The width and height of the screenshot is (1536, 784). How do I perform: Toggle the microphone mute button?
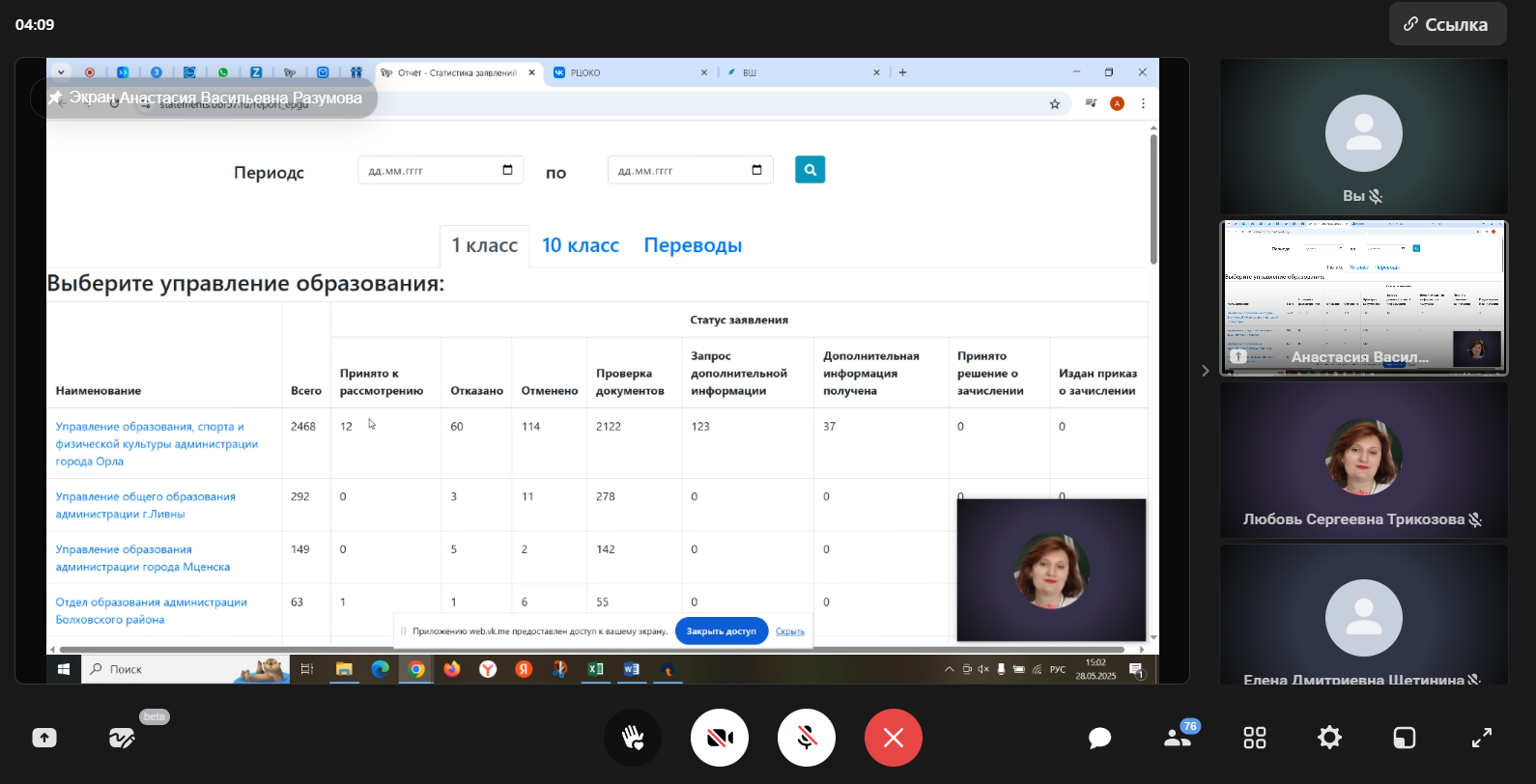807,738
